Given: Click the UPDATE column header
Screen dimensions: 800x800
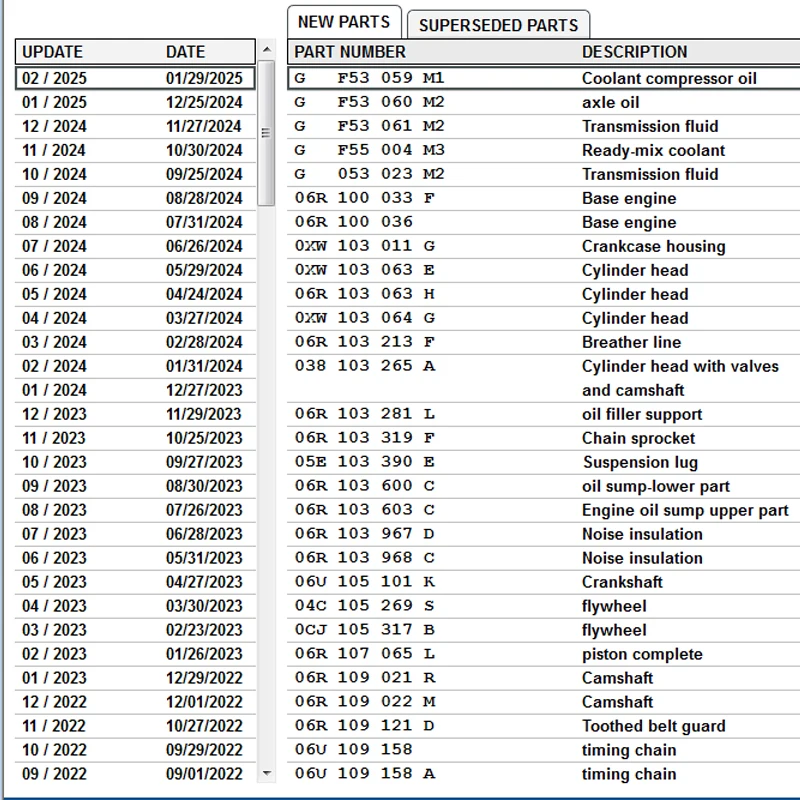Looking at the screenshot, I should [52, 52].
